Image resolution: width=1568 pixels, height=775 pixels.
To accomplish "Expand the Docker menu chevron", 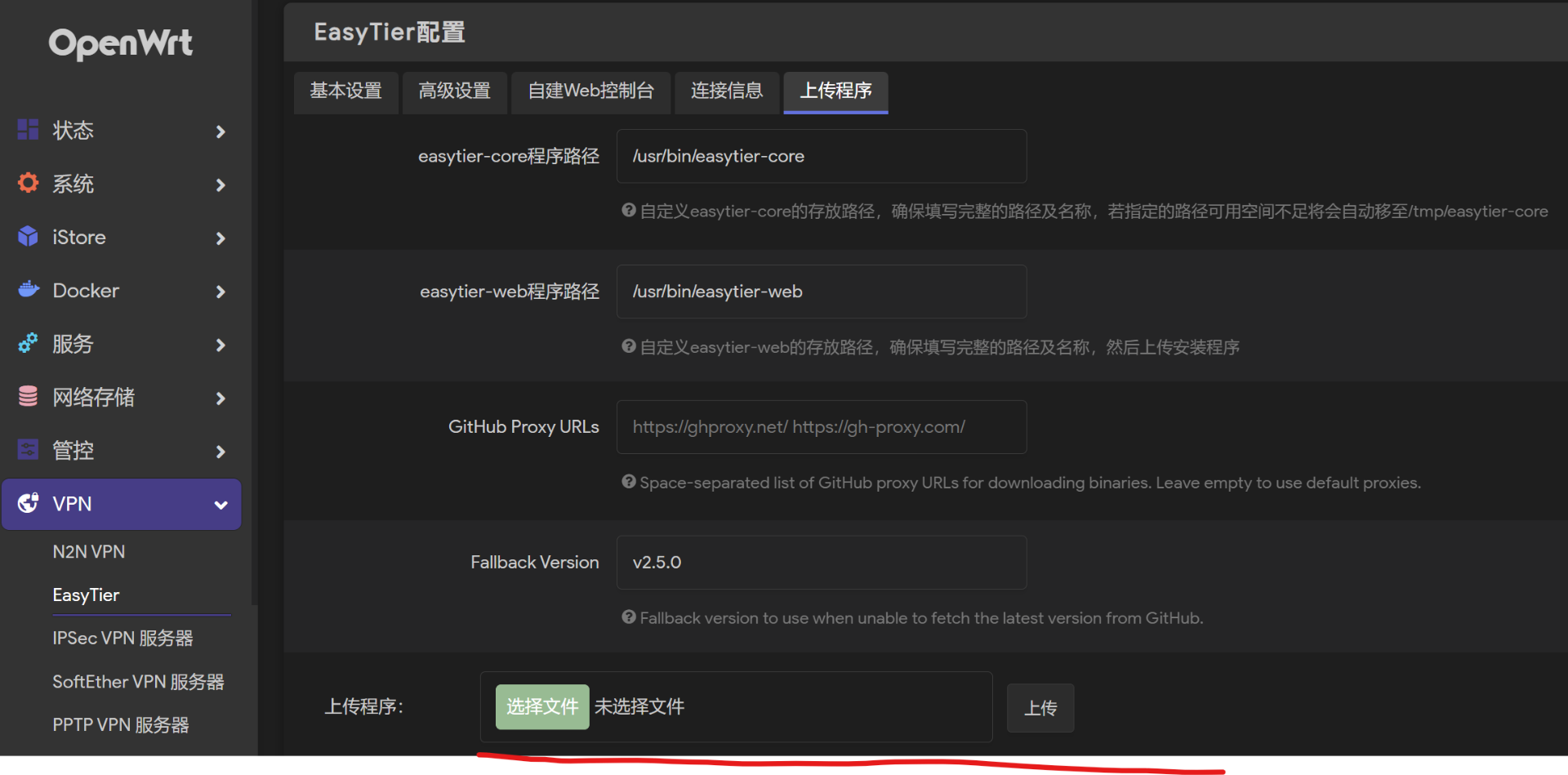I will (x=220, y=292).
